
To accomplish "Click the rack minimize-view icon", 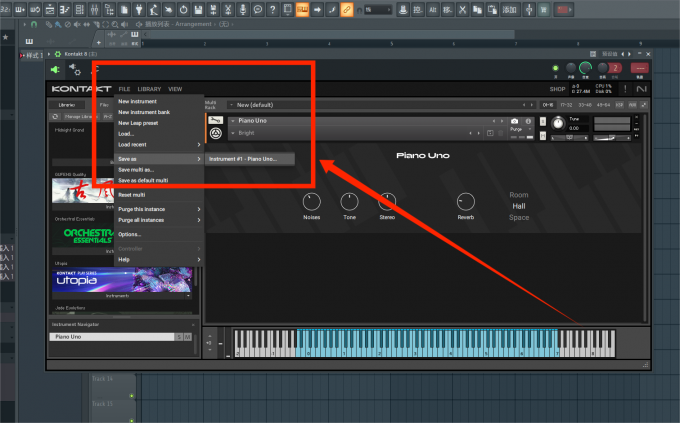I will [644, 105].
